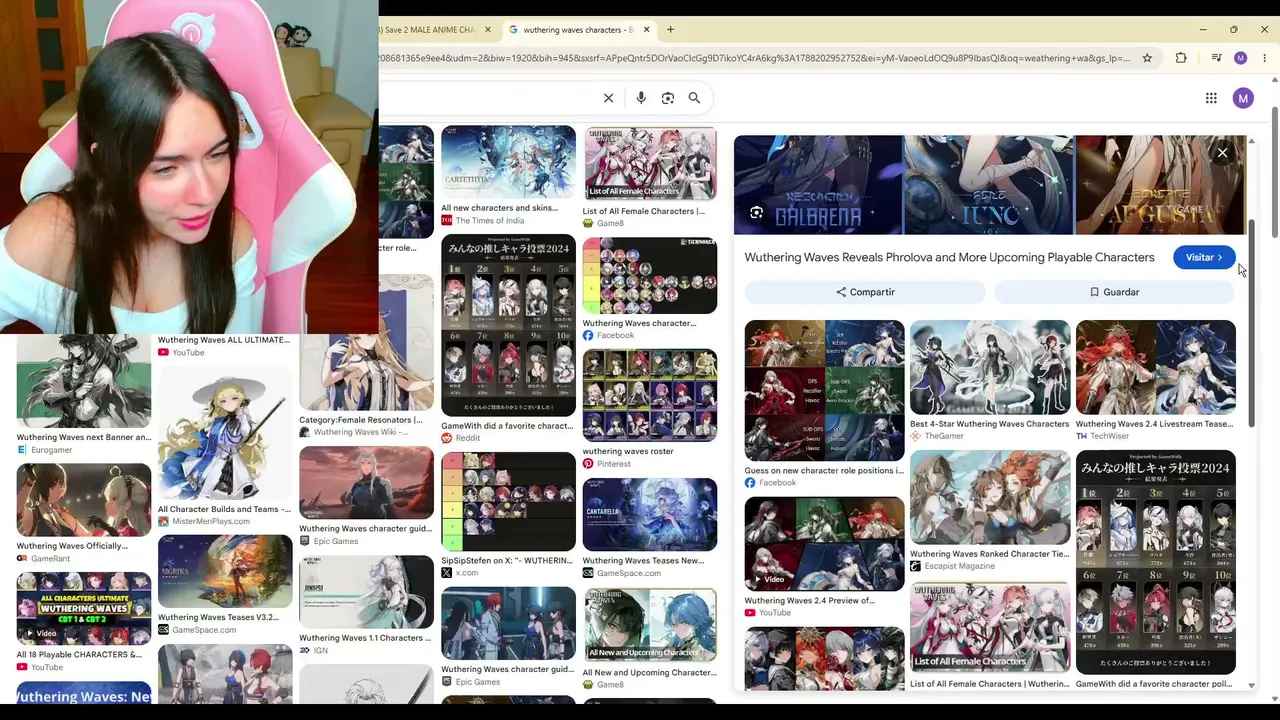Click the MisterMenPlays.com source link
Screen dimensions: 1280x720
[x=211, y=521]
